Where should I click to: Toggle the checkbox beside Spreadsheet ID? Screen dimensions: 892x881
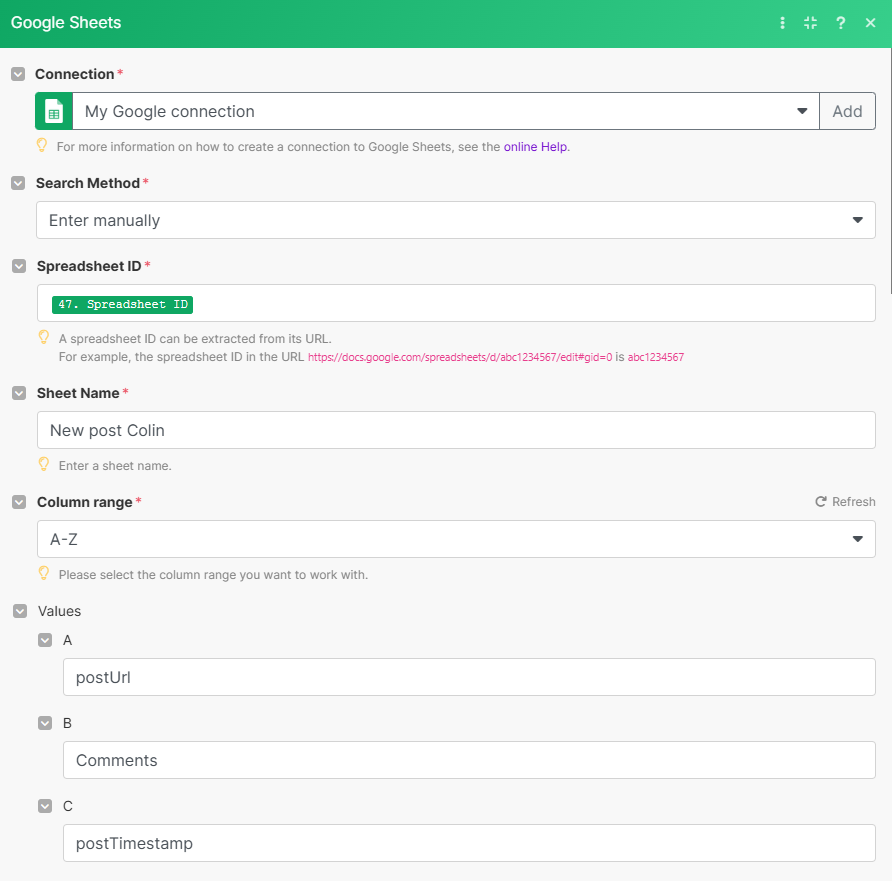pos(19,266)
